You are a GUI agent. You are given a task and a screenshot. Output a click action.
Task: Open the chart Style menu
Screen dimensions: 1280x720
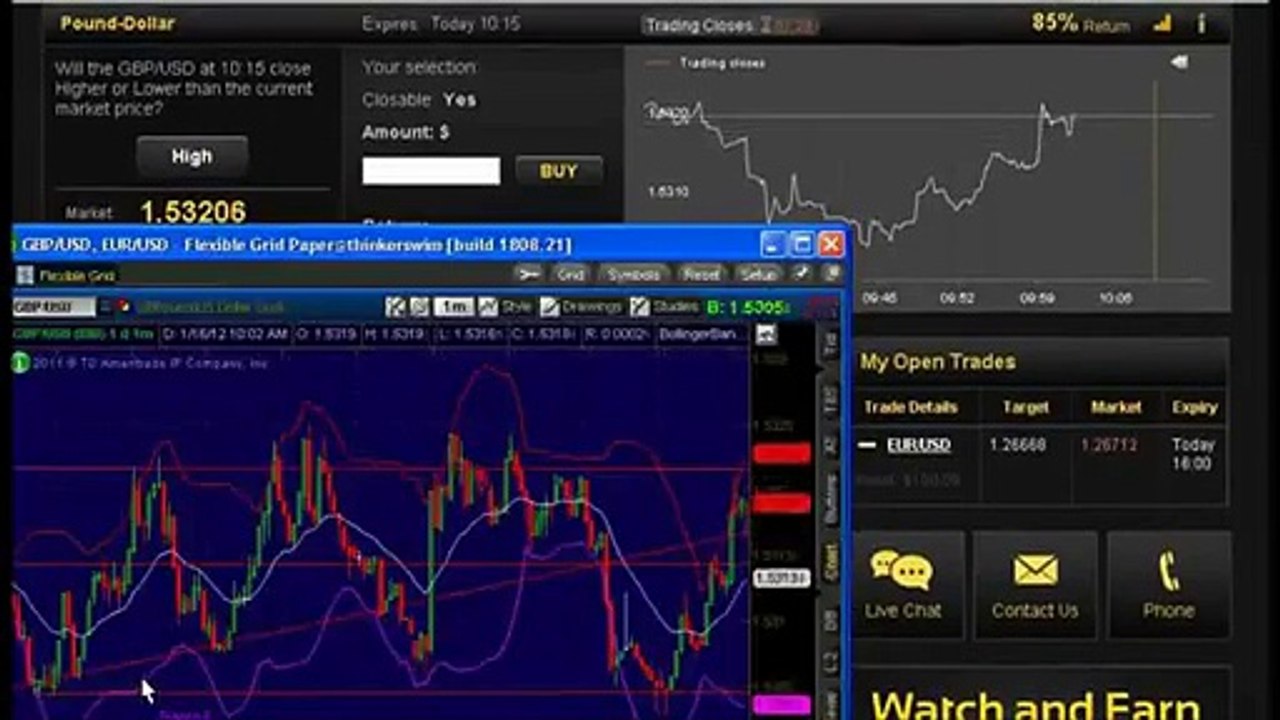coord(506,307)
